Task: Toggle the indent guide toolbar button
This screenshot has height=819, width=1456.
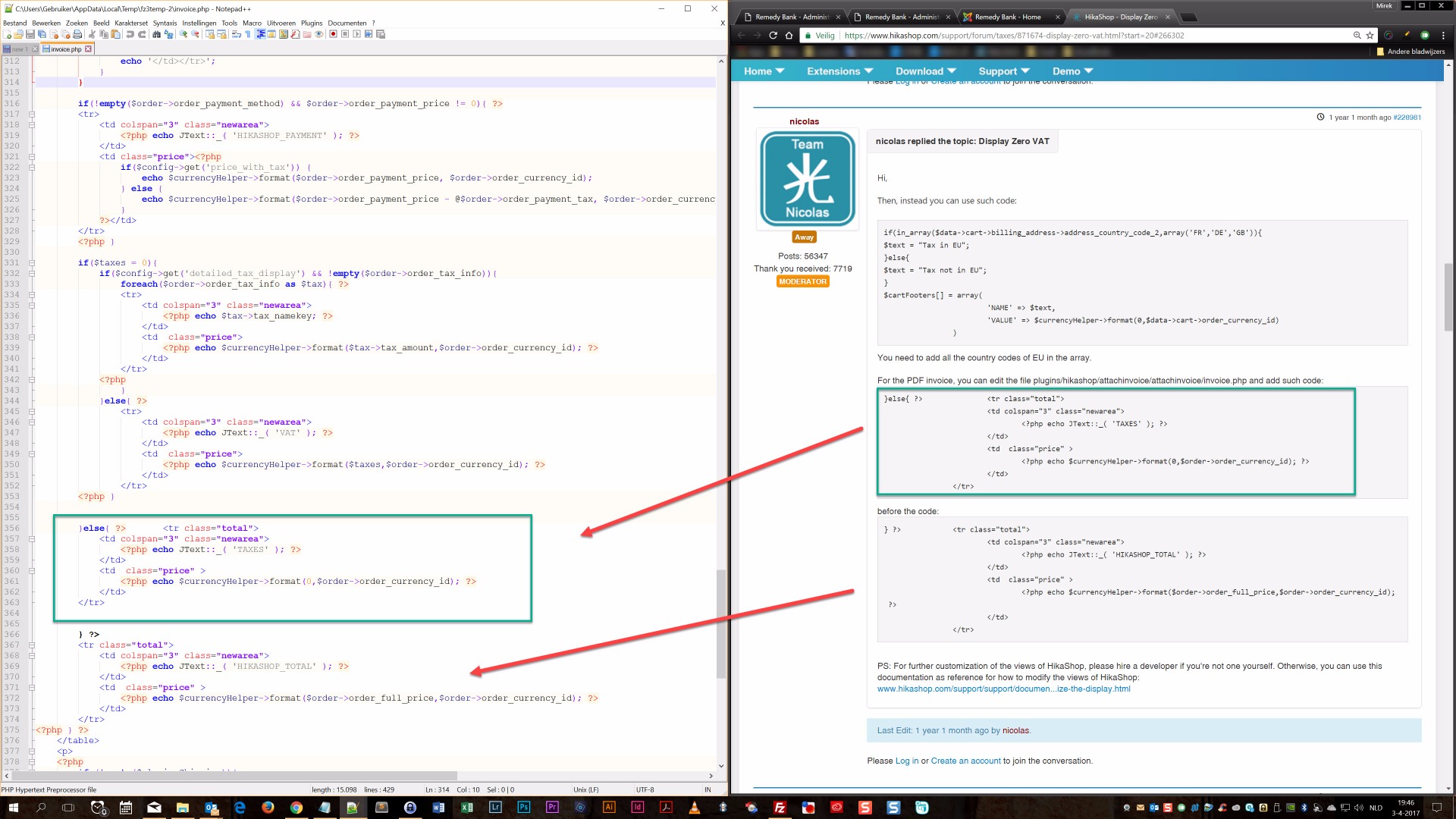Action: pos(261,34)
